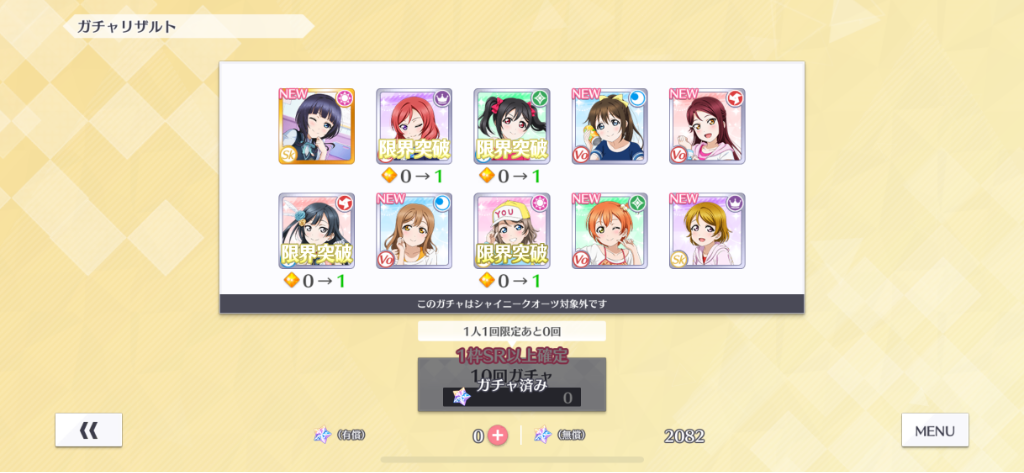Tap the free (無償) star gem icon
Viewport: 1024px width, 473px height.
tap(543, 435)
